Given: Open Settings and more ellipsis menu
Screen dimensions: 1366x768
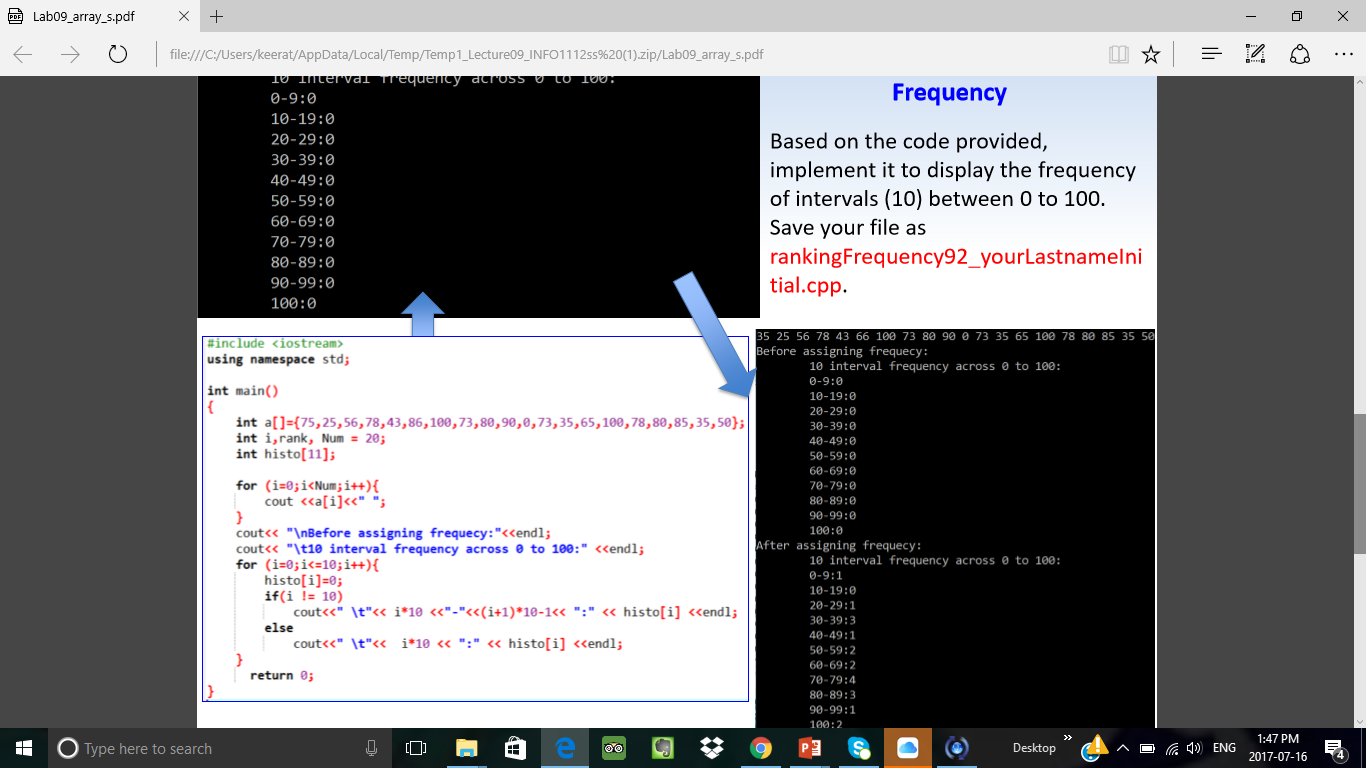Looking at the screenshot, I should point(1343,54).
